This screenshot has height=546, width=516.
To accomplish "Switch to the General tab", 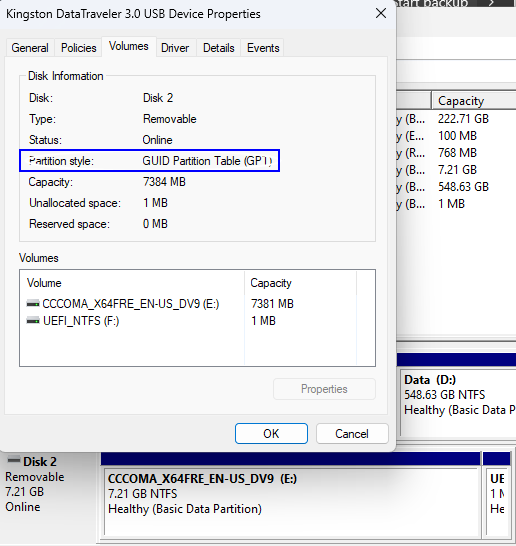I will pos(30,48).
